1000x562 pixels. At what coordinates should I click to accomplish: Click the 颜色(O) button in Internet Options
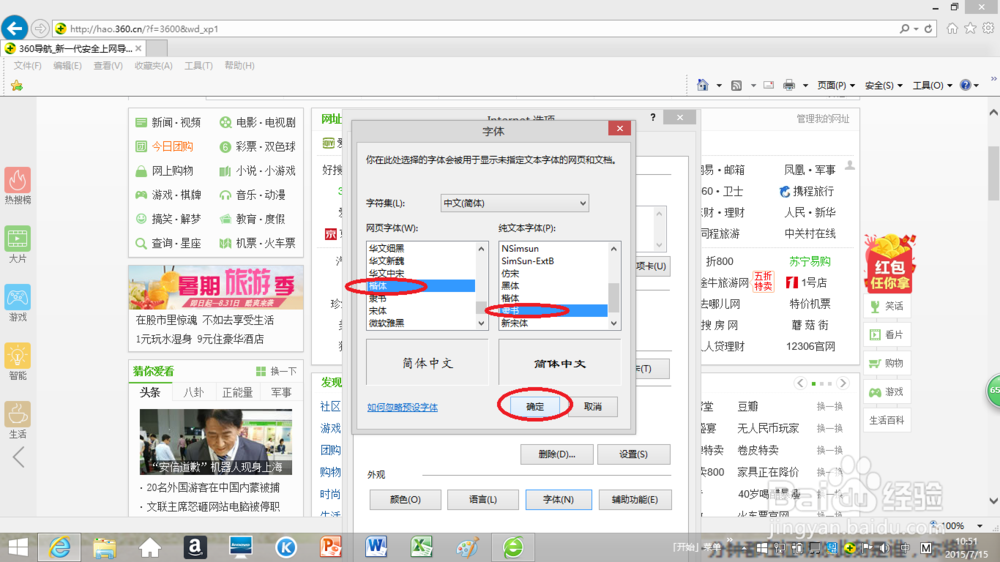405,499
